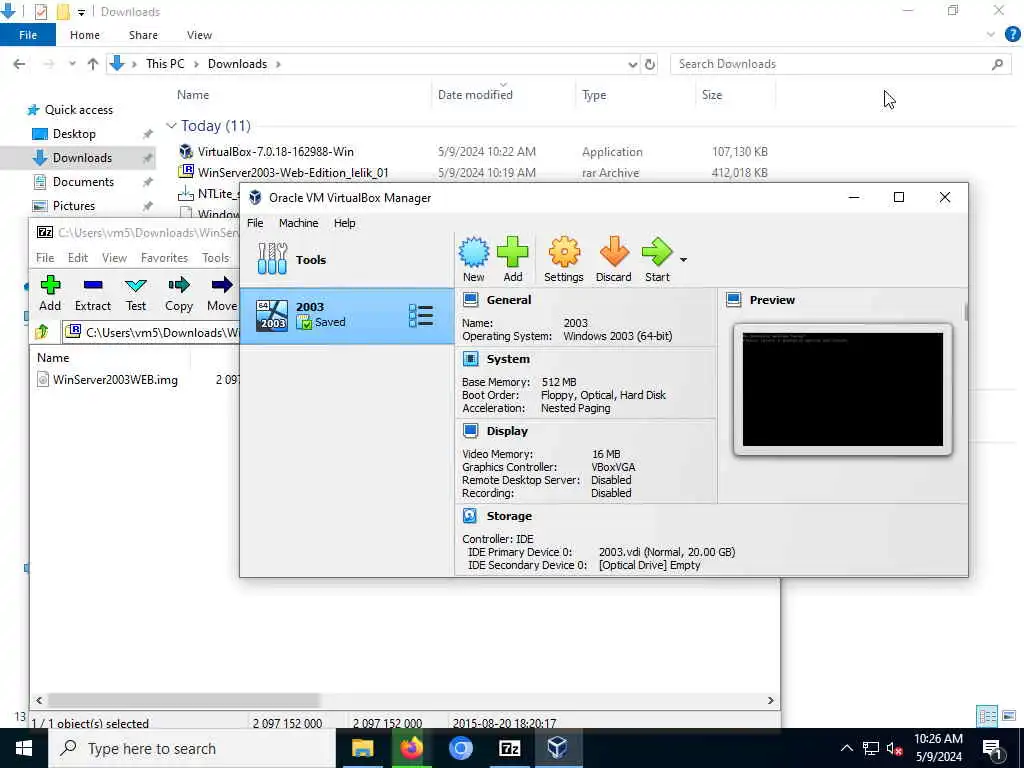1024x768 pixels.
Task: Collapse the Today (11) group
Action: [x=171, y=125]
